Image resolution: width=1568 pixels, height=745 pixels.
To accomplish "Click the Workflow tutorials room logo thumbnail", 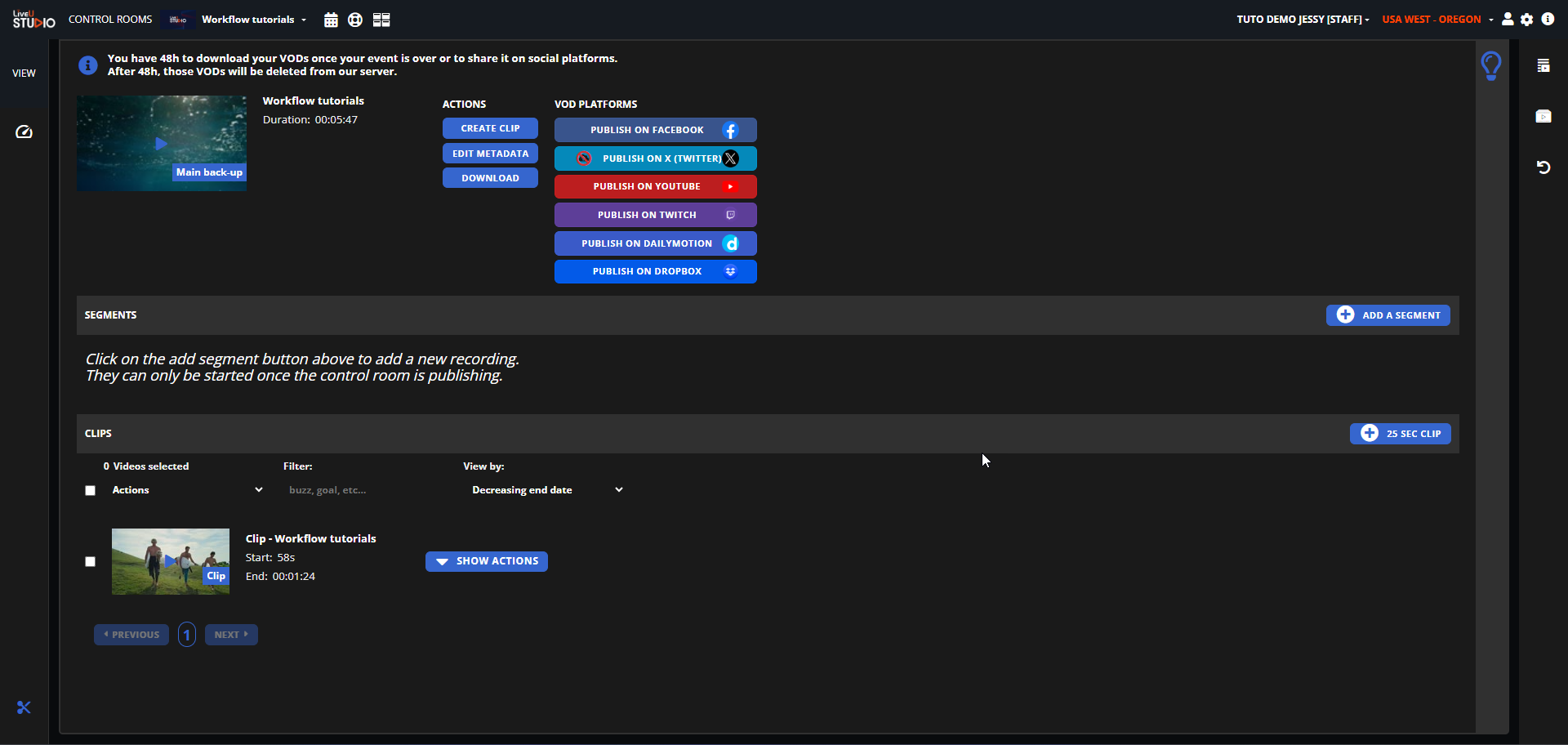I will coord(178,20).
